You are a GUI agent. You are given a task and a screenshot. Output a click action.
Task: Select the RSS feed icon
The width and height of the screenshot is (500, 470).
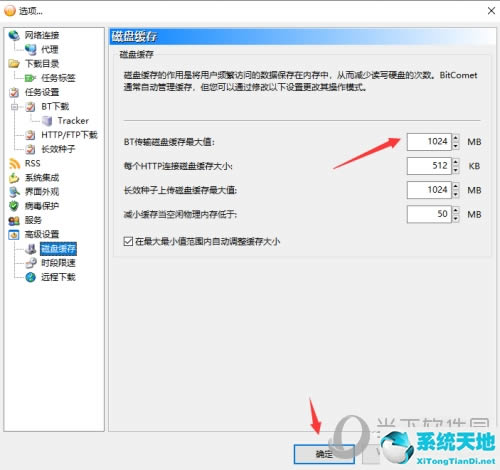14,163
